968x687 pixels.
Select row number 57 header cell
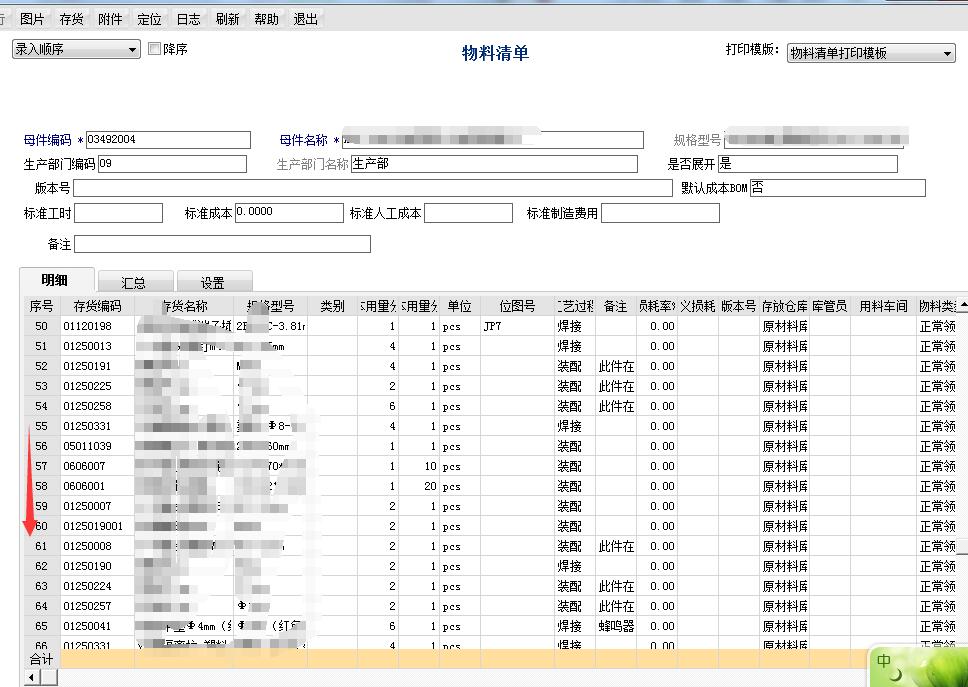(x=42, y=466)
